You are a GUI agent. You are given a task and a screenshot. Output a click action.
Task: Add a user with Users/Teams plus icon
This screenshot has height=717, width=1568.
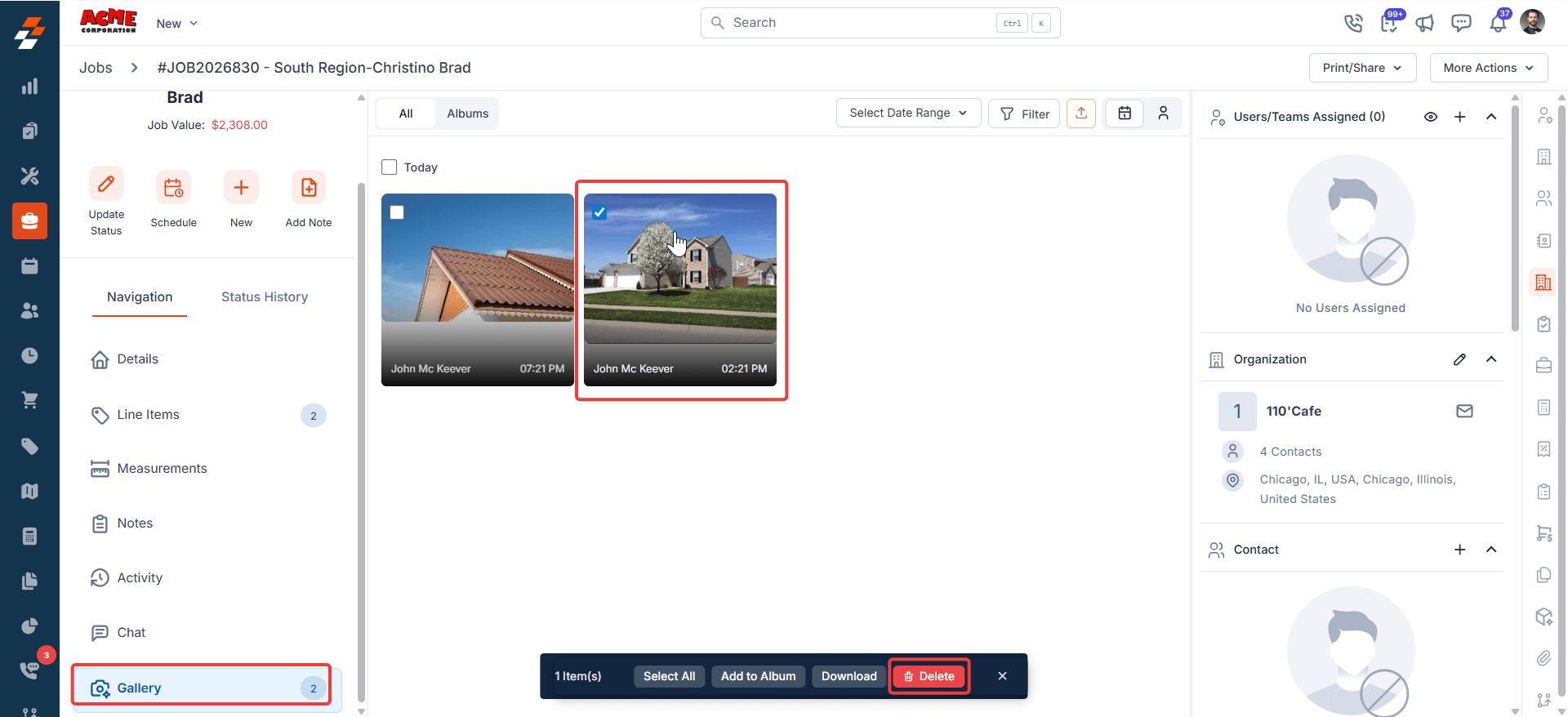[x=1459, y=117]
